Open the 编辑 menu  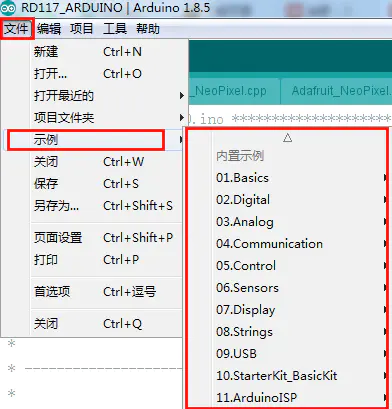click(49, 29)
